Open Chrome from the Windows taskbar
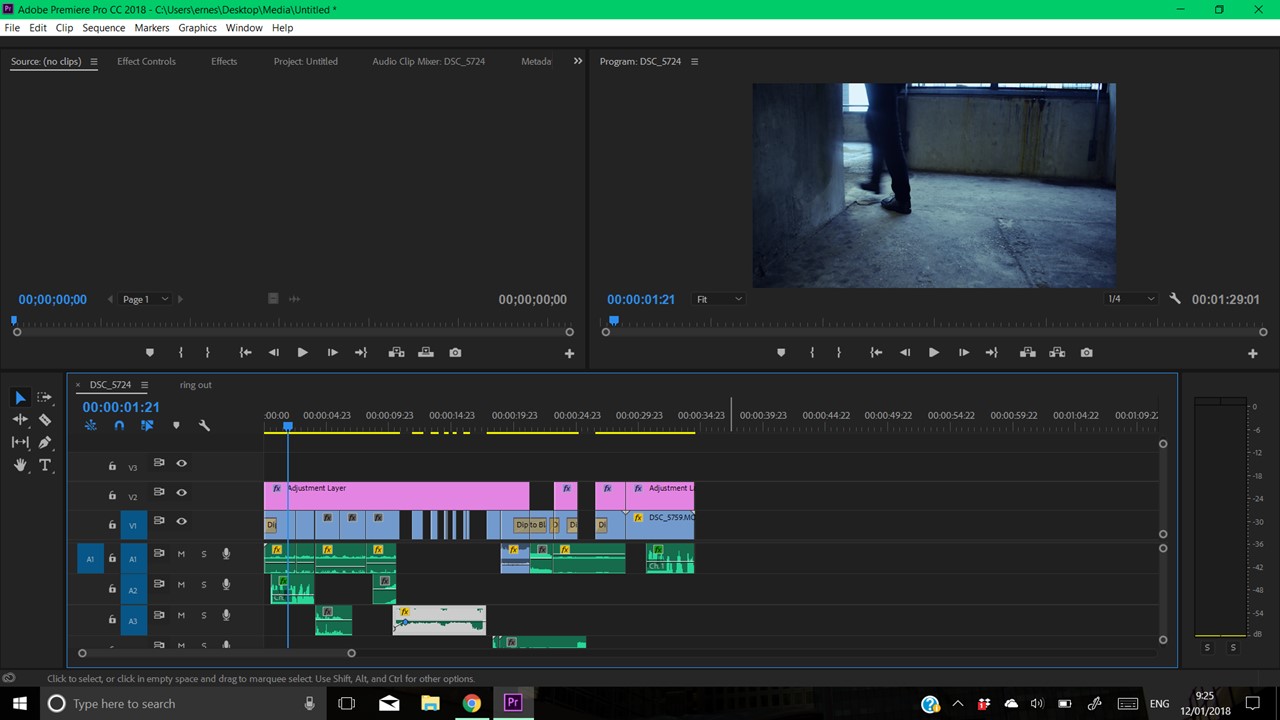This screenshot has width=1280, height=720. (471, 703)
